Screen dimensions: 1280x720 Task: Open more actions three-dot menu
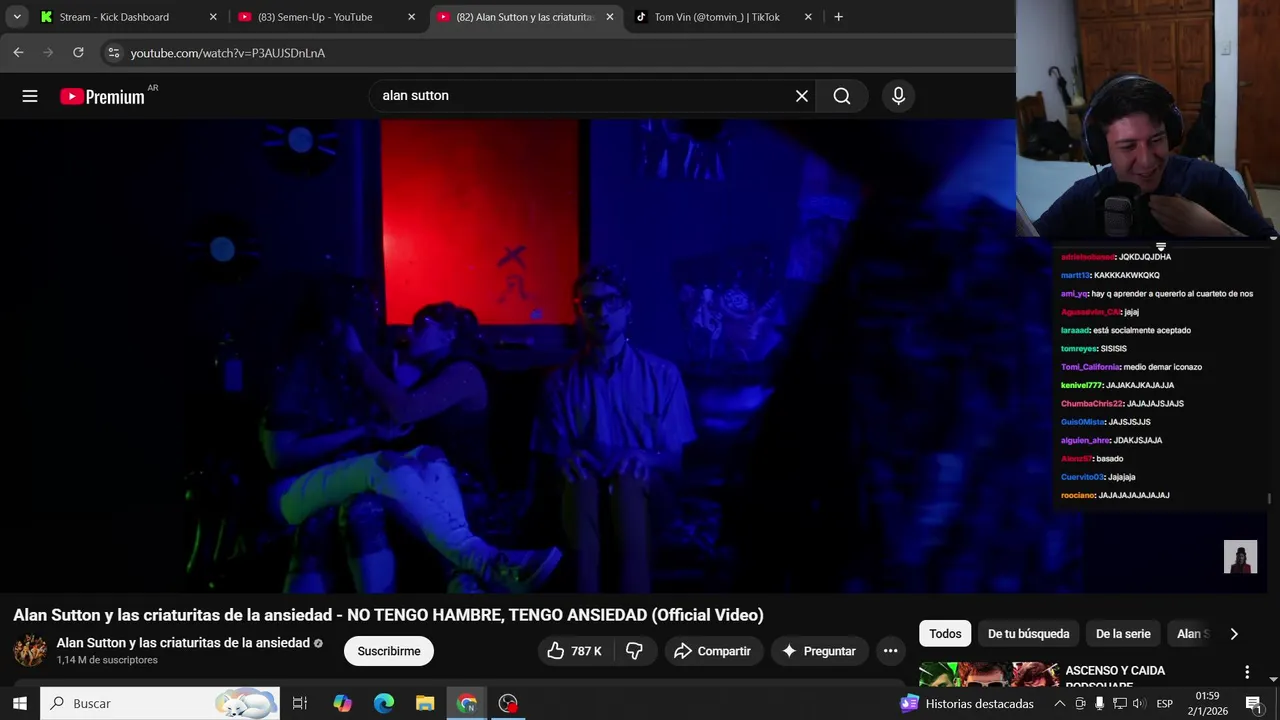click(890, 651)
